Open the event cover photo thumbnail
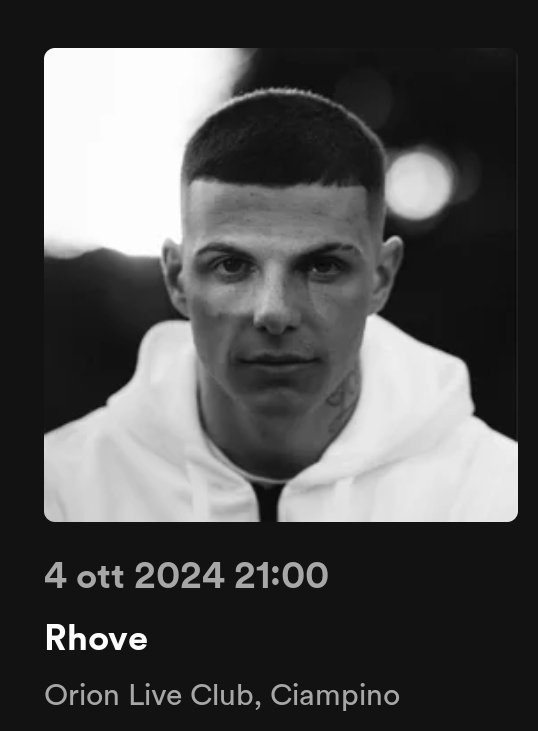 point(281,284)
